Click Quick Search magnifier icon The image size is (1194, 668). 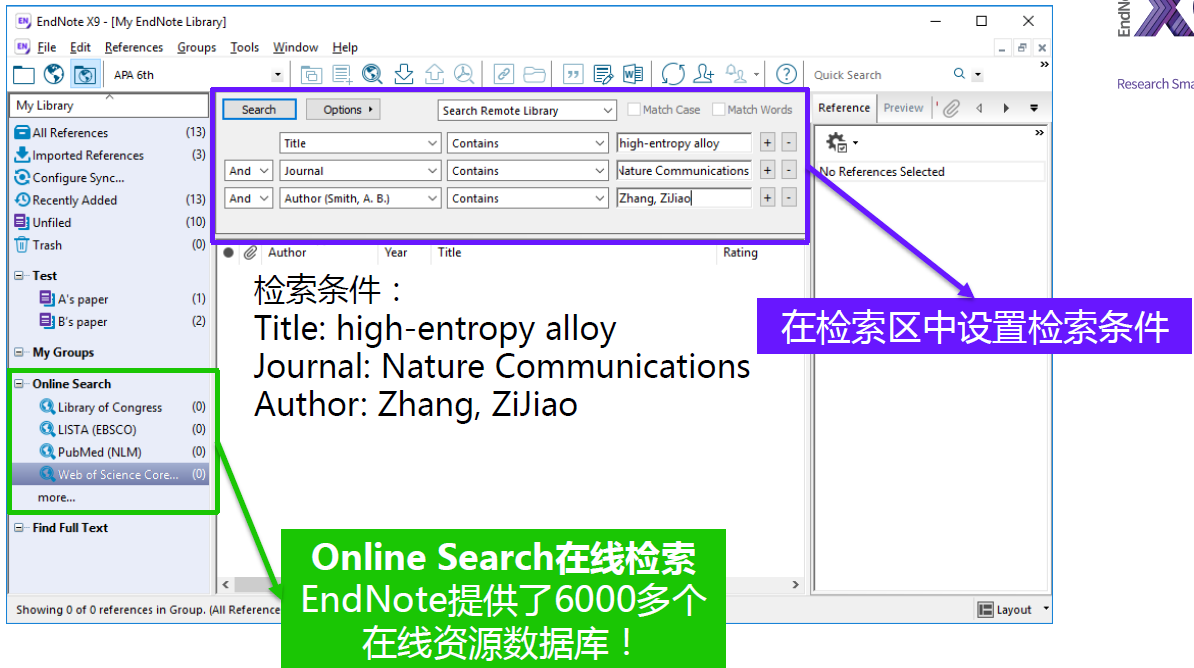(x=959, y=74)
